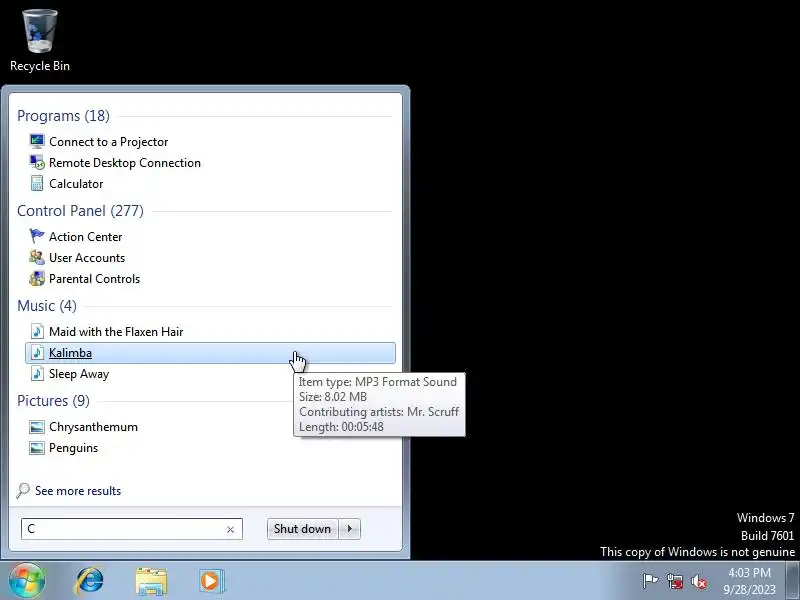Click the Show desktop strip beside the clock
Screen dimensions: 800x600
click(793, 580)
